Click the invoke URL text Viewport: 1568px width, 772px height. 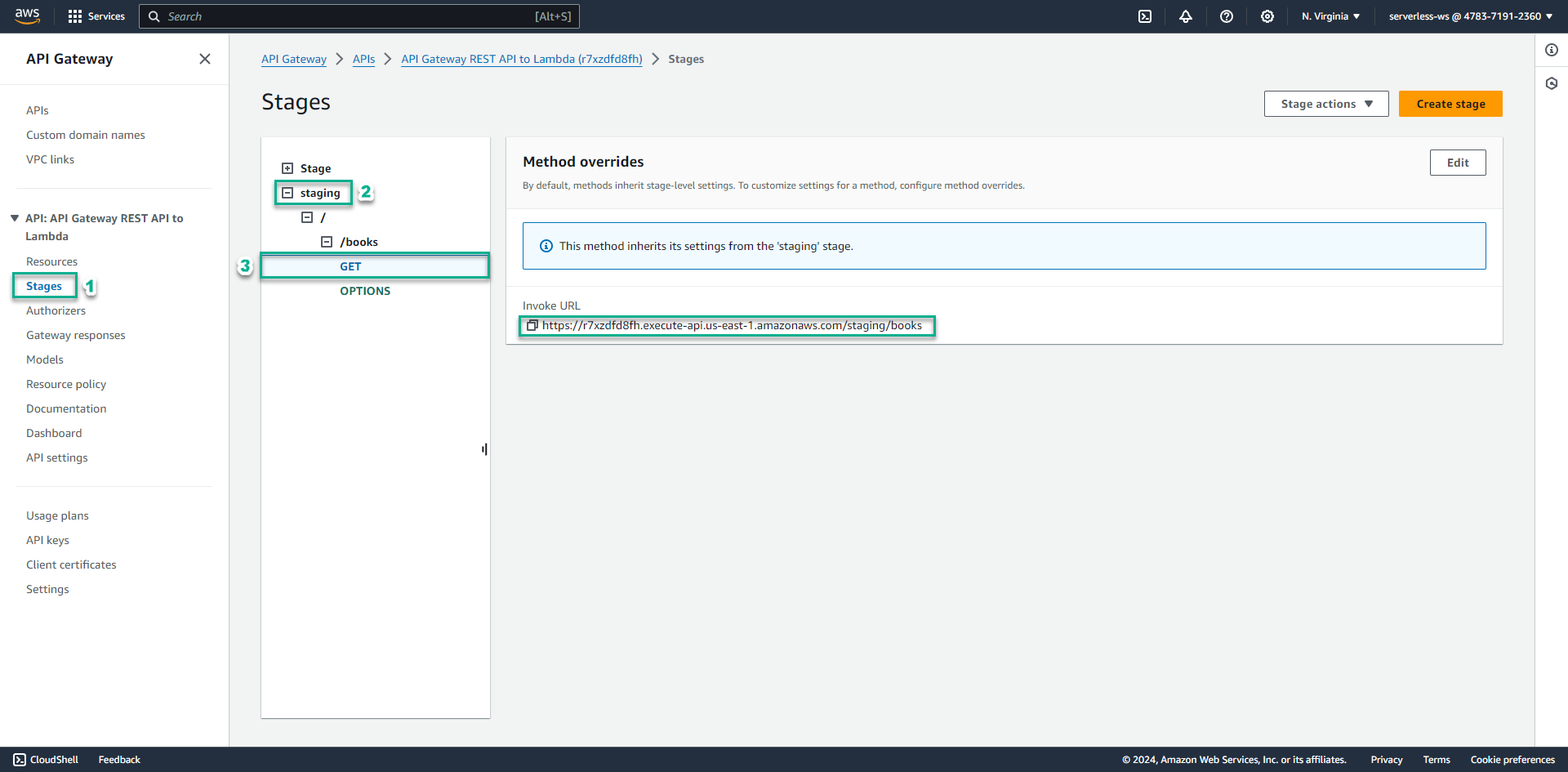pyautogui.click(x=732, y=325)
